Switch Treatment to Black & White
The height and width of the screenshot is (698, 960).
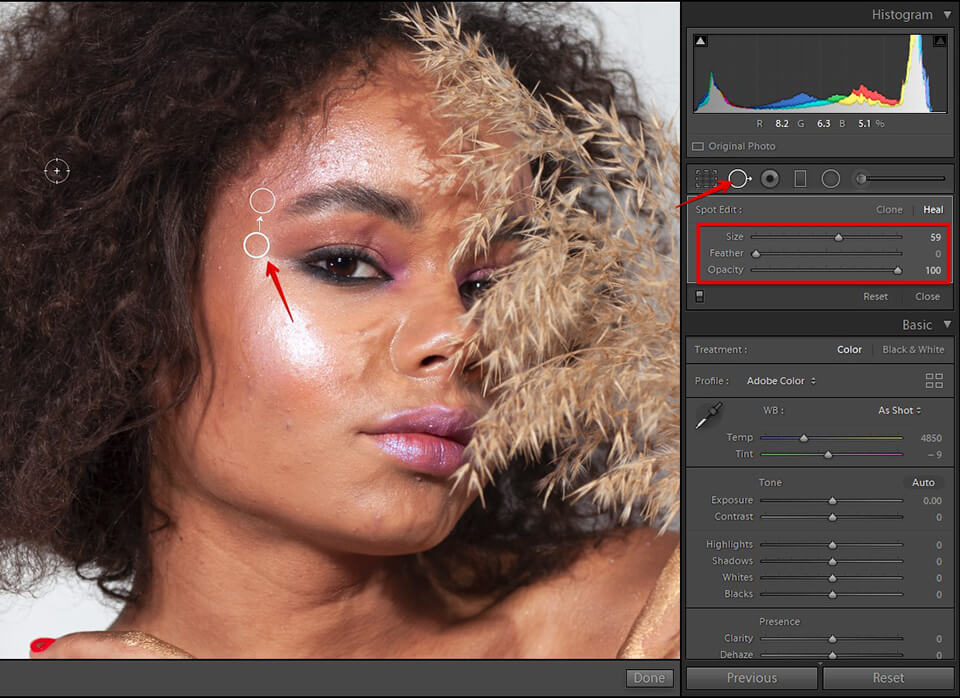(x=912, y=350)
